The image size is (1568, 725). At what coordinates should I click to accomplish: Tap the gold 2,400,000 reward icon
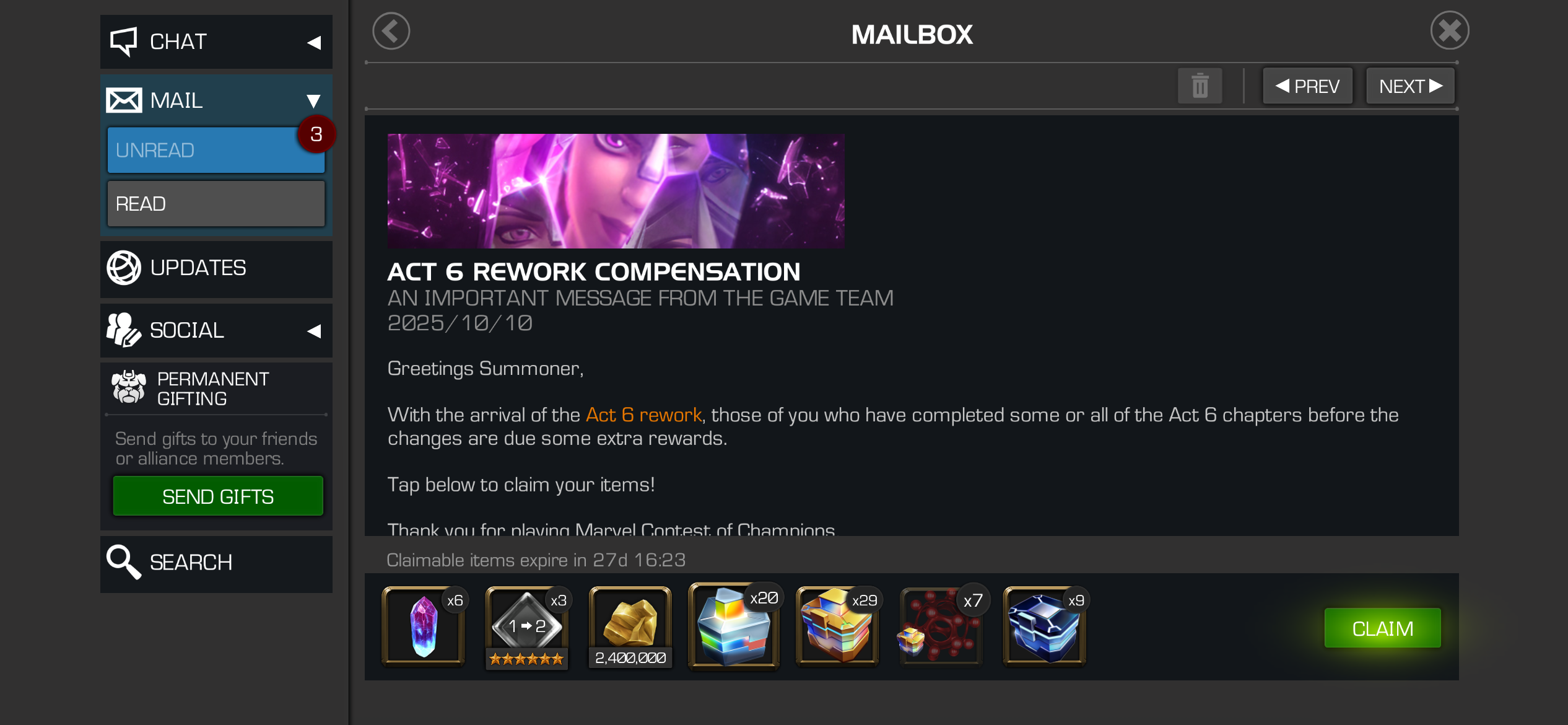[630, 626]
